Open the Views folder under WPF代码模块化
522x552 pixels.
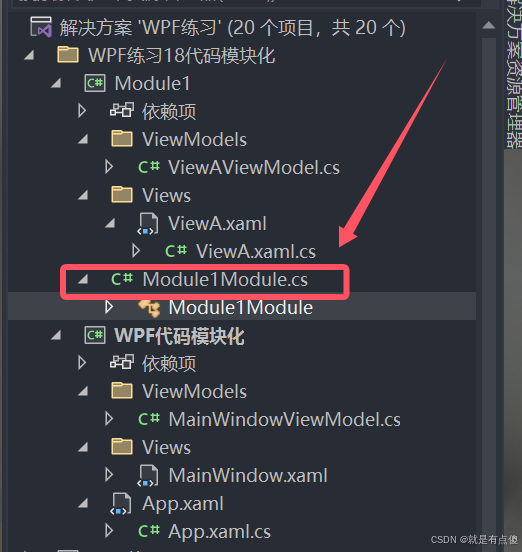pyautogui.click(x=166, y=447)
